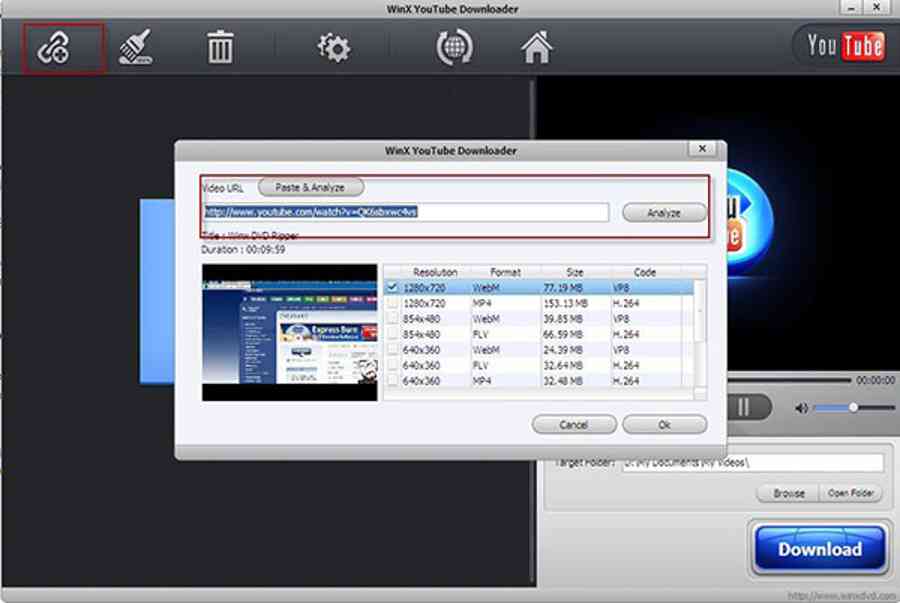Click the Browse button for target folder
Viewport: 900px width, 603px height.
[788, 493]
